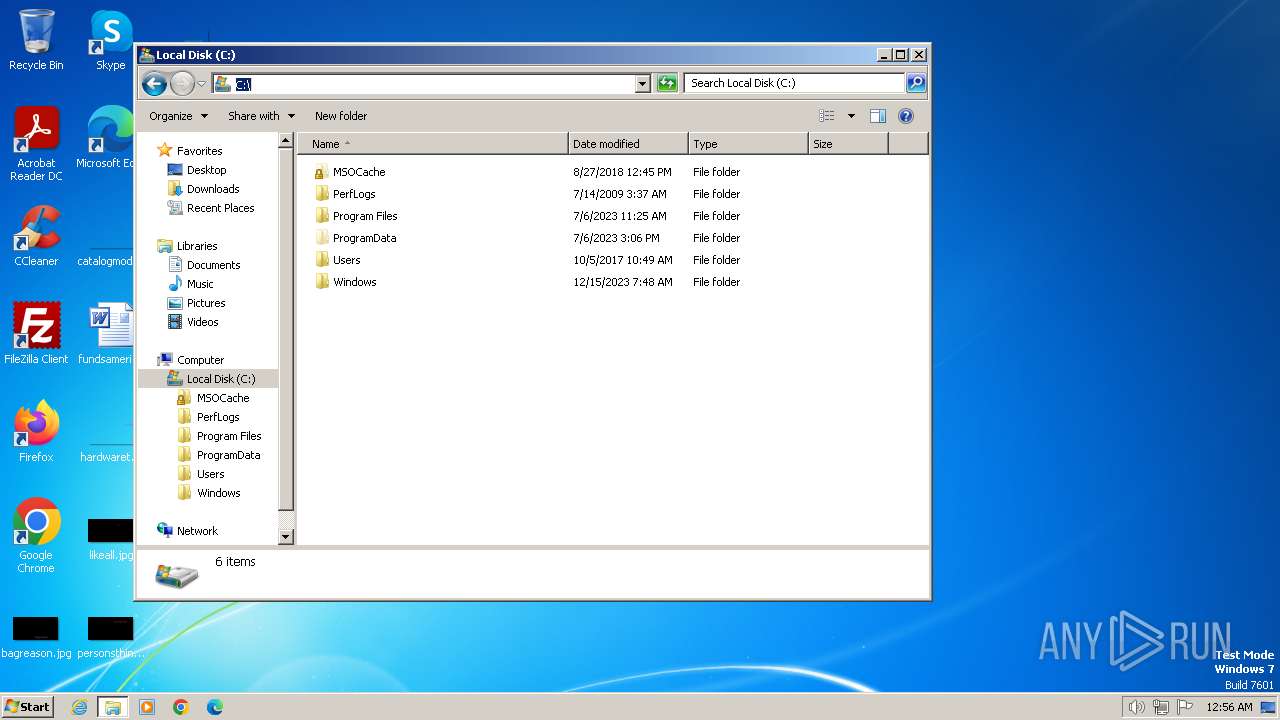This screenshot has width=1280, height=720.
Task: Refresh the Local Disk (C:) view
Action: click(667, 83)
